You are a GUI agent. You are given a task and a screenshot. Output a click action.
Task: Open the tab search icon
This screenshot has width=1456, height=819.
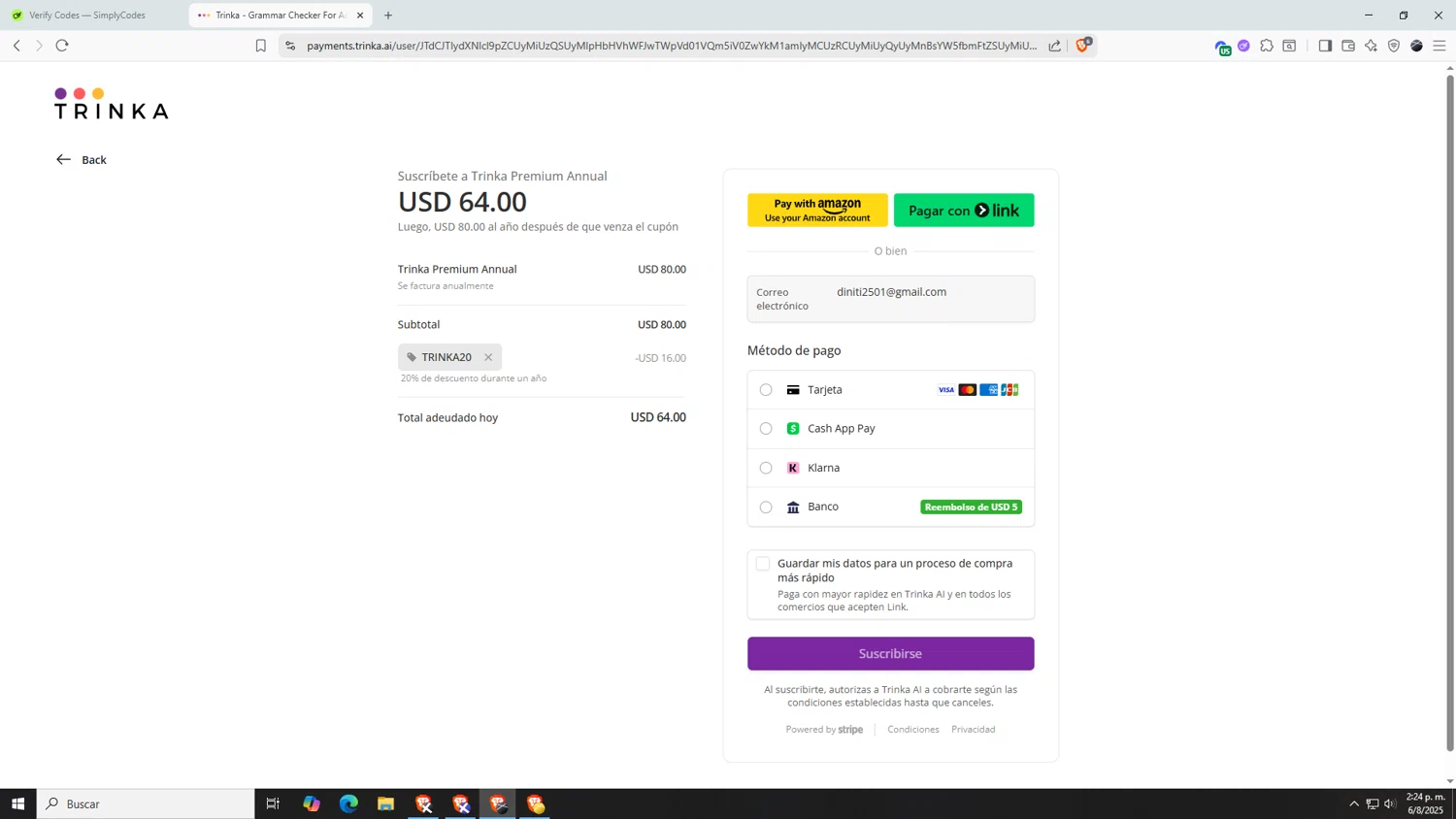coord(1289,46)
